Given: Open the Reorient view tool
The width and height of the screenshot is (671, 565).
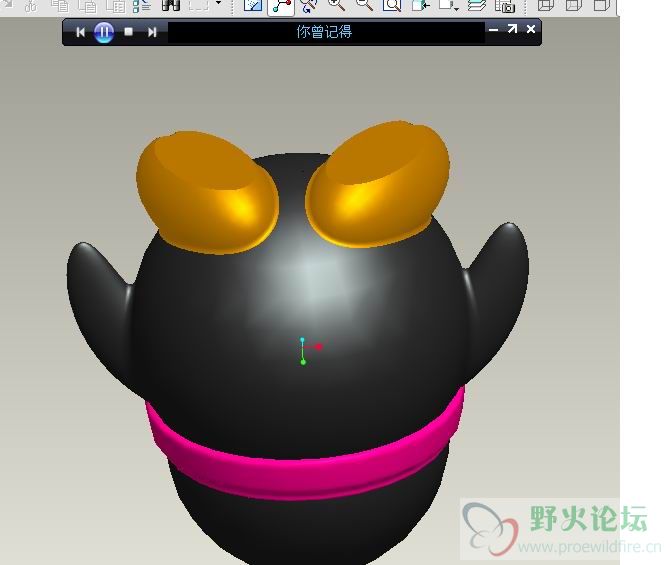Looking at the screenshot, I should [420, 6].
